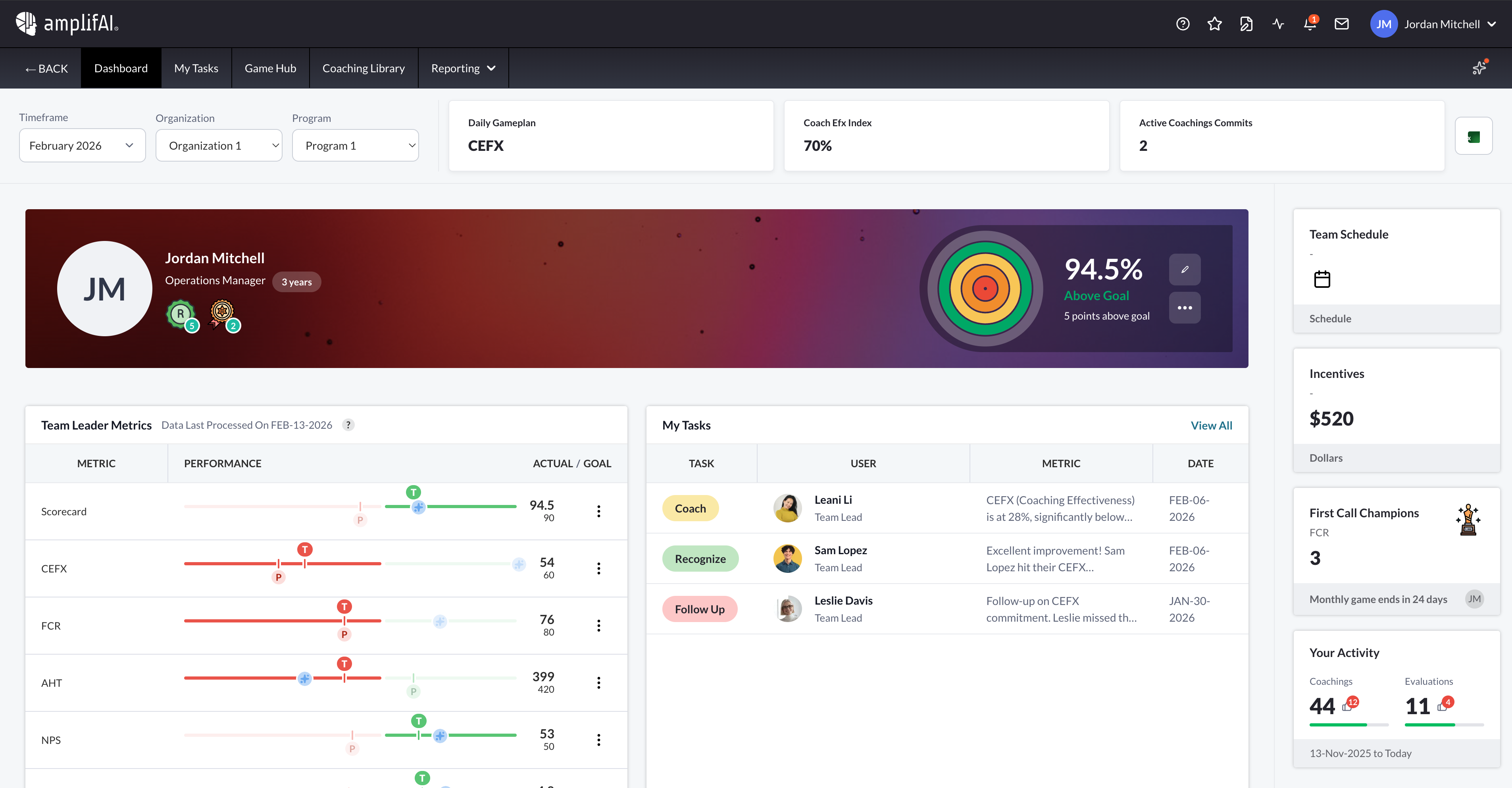Switch to the Game Hub tab
This screenshot has height=788, width=1512.
pos(270,67)
